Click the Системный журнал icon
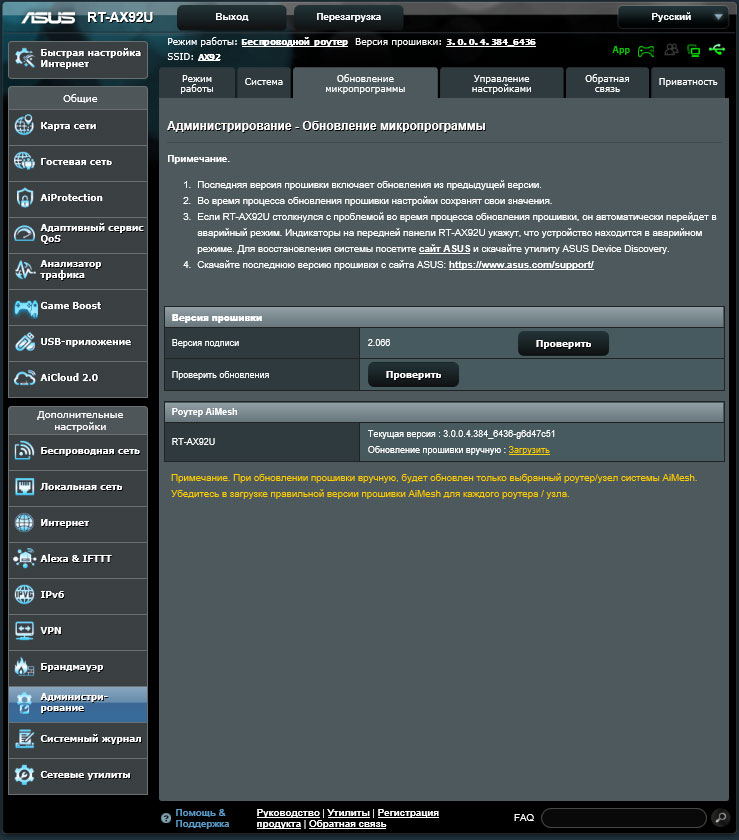Image resolution: width=739 pixels, height=840 pixels. [25, 739]
